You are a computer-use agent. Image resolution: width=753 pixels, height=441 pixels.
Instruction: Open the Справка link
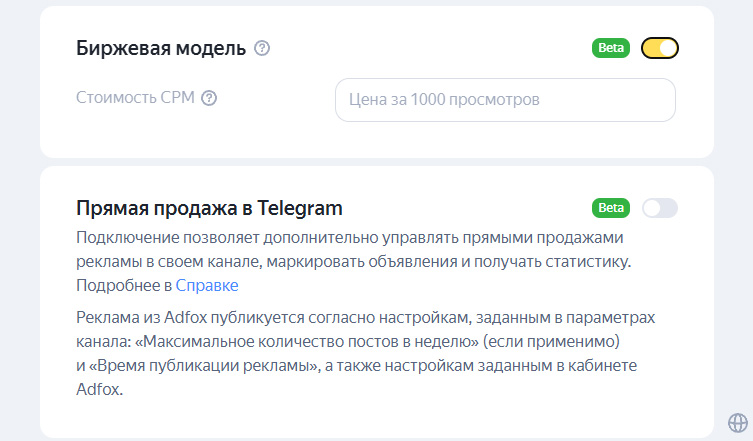pos(207,285)
